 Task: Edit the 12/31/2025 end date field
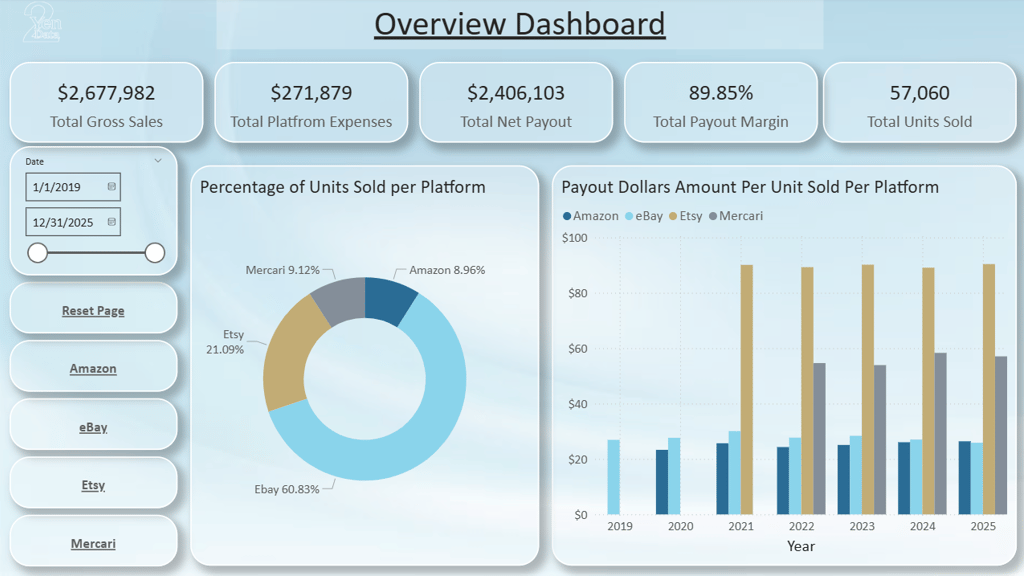click(x=73, y=222)
